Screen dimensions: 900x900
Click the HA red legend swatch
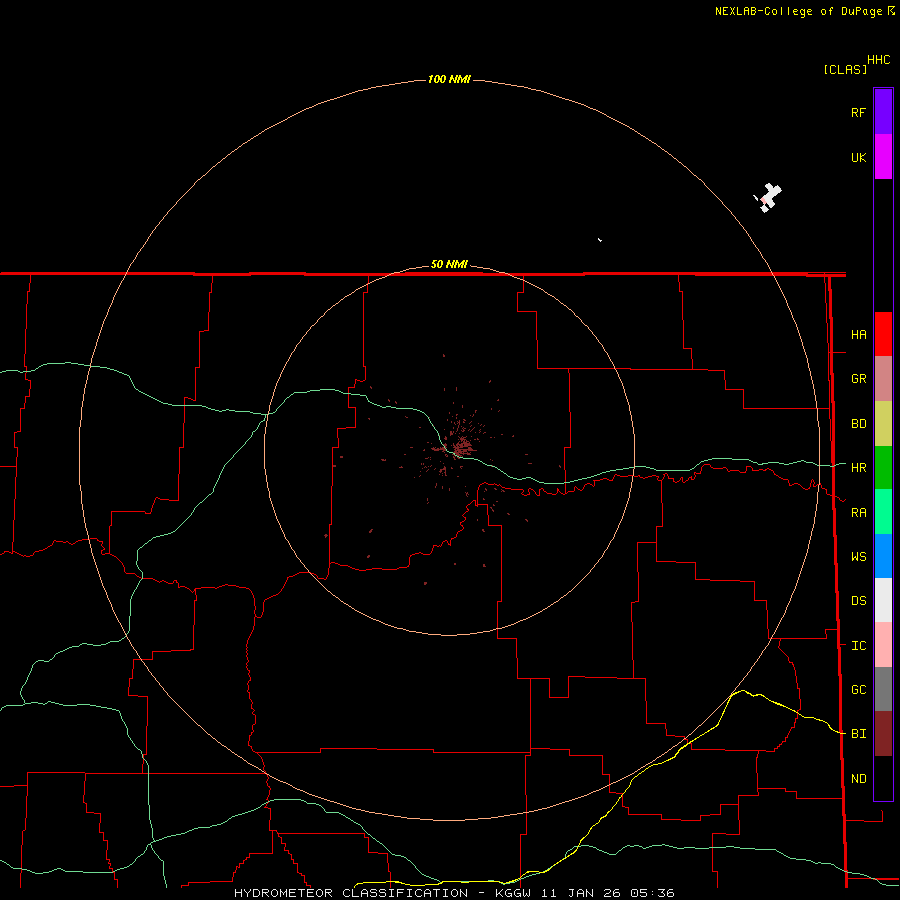coord(883,334)
